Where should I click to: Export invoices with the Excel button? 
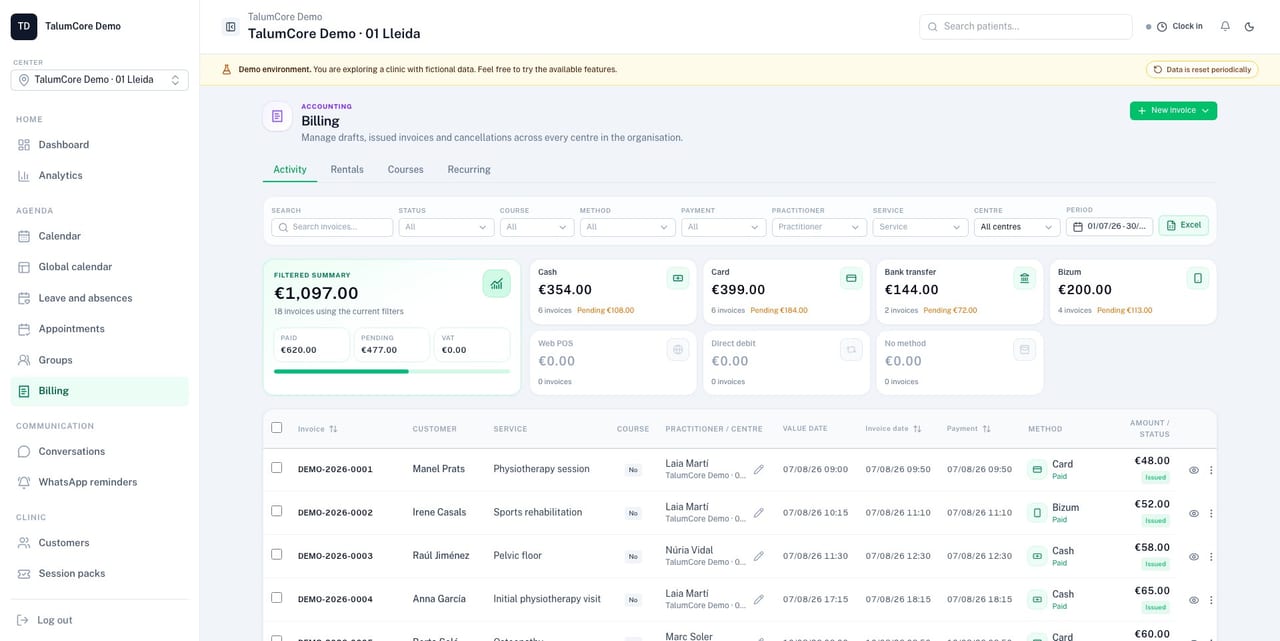1183,226
